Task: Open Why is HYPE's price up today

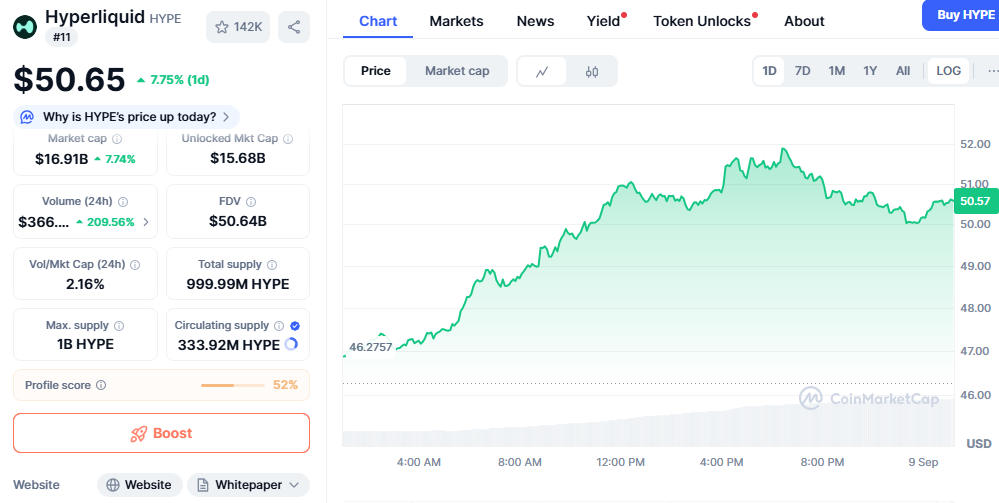Action: [127, 117]
